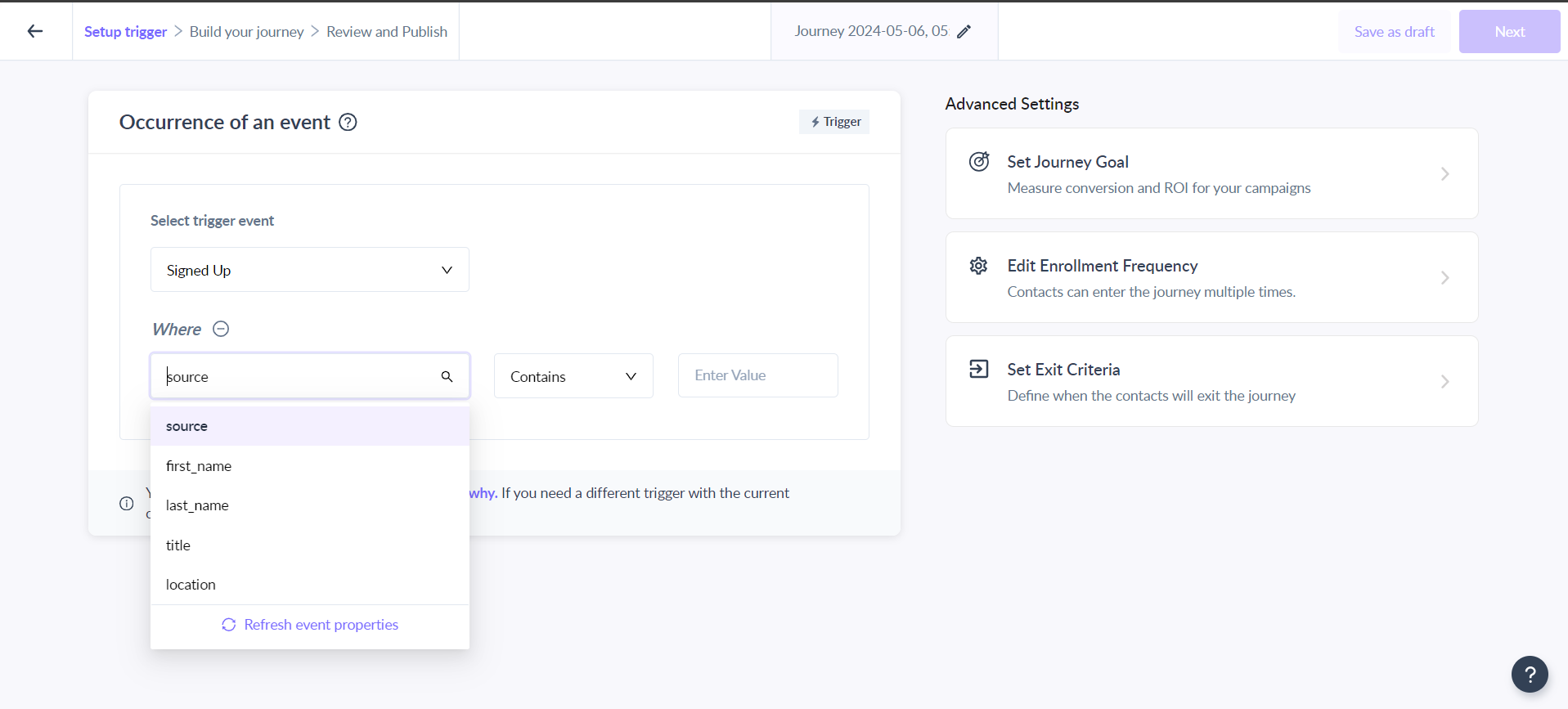Click the Where label
This screenshot has height=709, width=1568.
(x=177, y=329)
